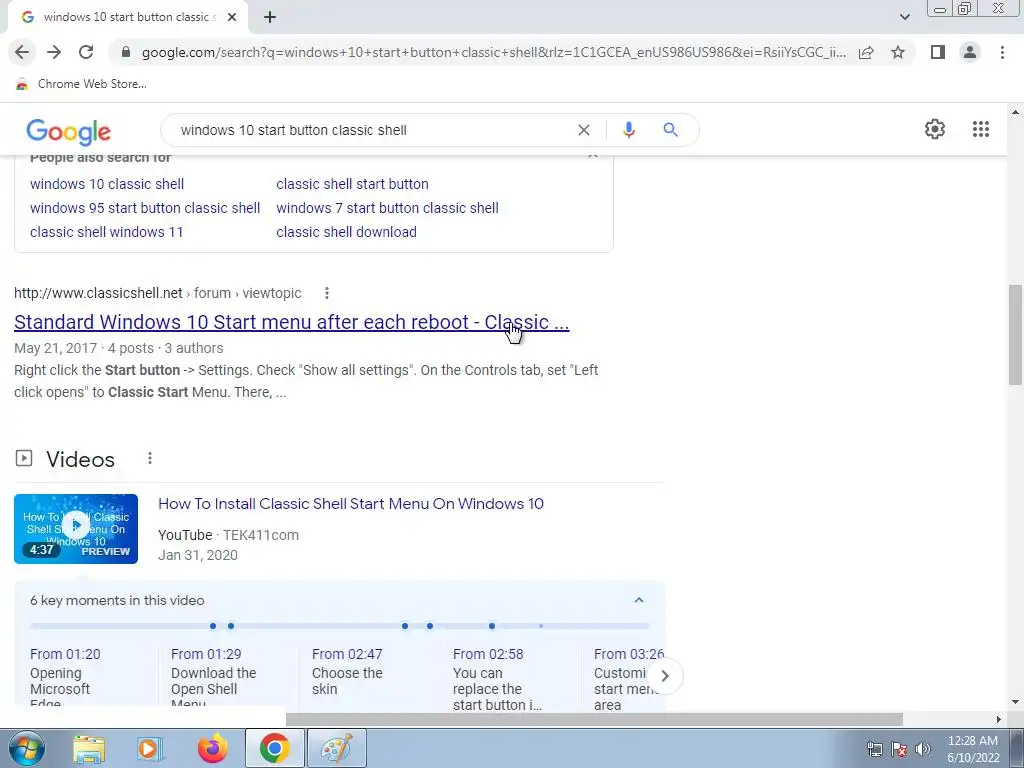Bookmark this page with the star icon

pyautogui.click(x=898, y=52)
